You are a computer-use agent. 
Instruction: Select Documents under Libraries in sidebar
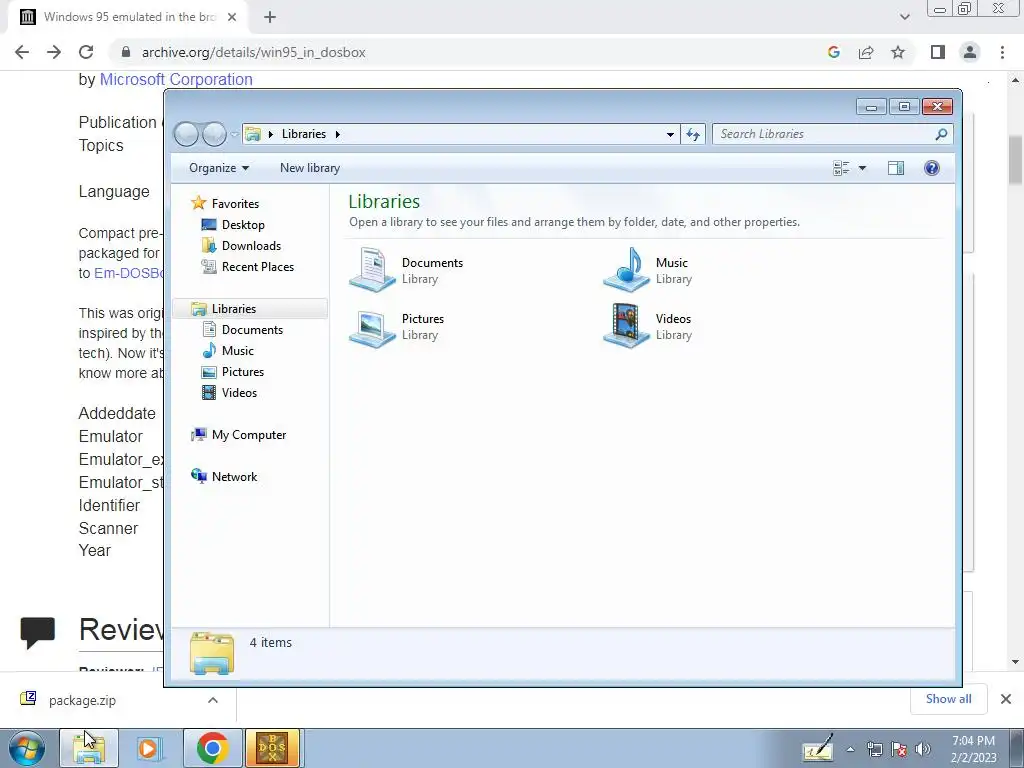(252, 330)
